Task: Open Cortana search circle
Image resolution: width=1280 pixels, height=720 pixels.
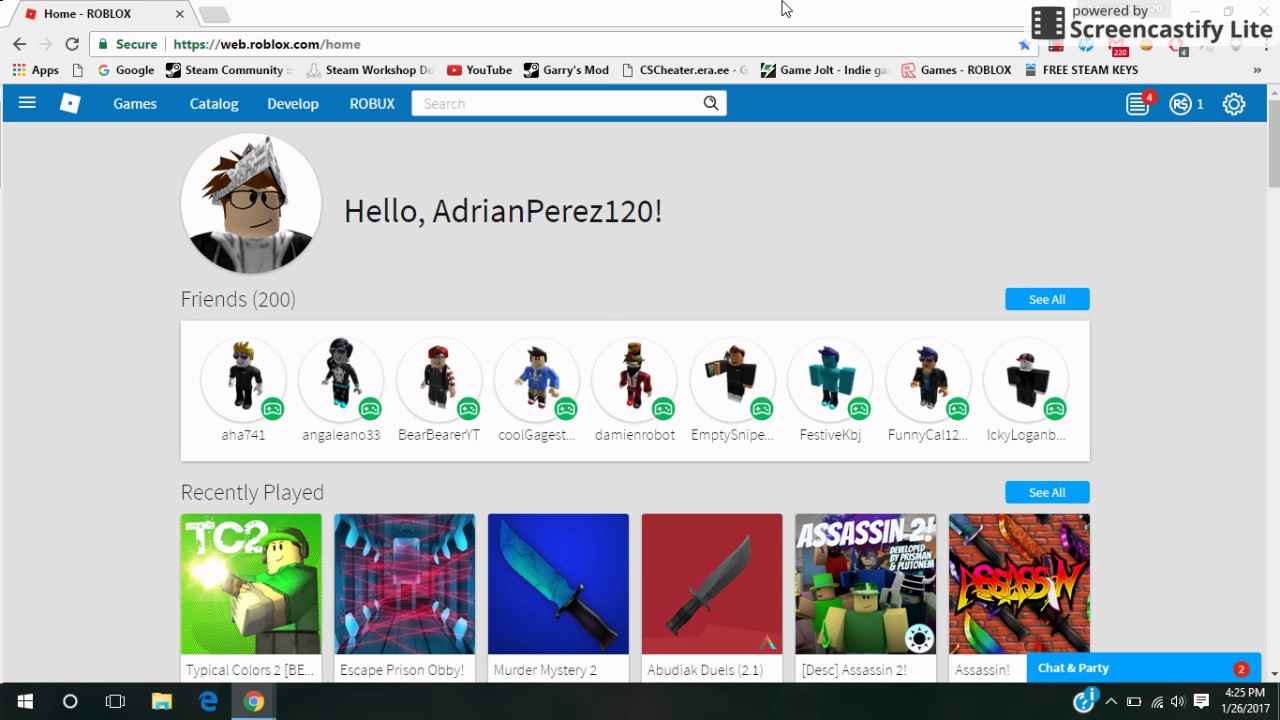Action: 70,702
